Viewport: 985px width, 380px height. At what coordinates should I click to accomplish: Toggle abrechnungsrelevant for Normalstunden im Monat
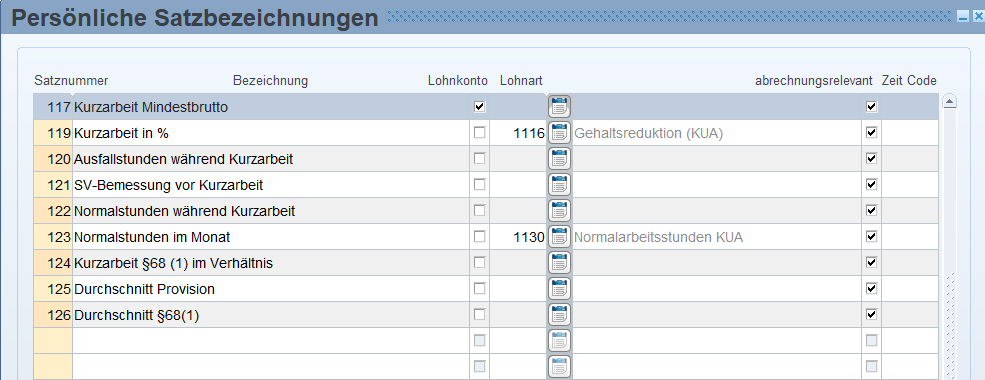tap(871, 237)
